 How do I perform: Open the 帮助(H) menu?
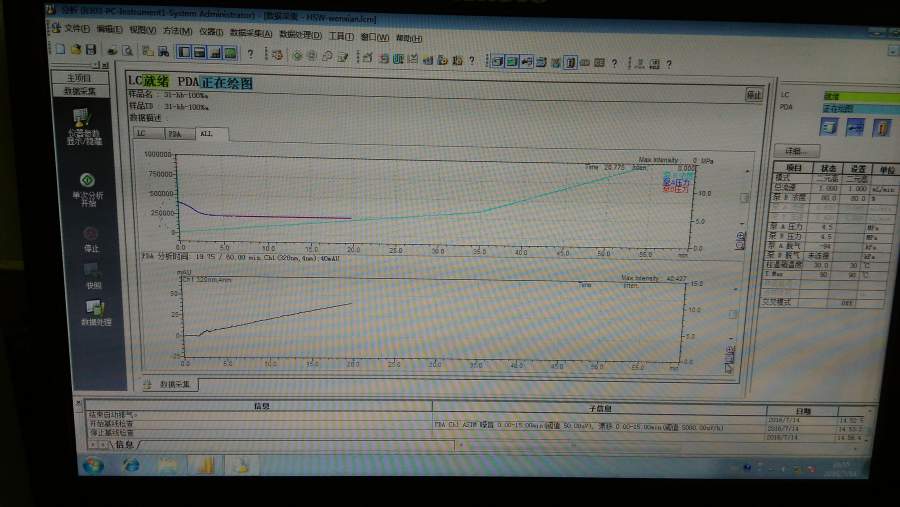click(x=409, y=38)
